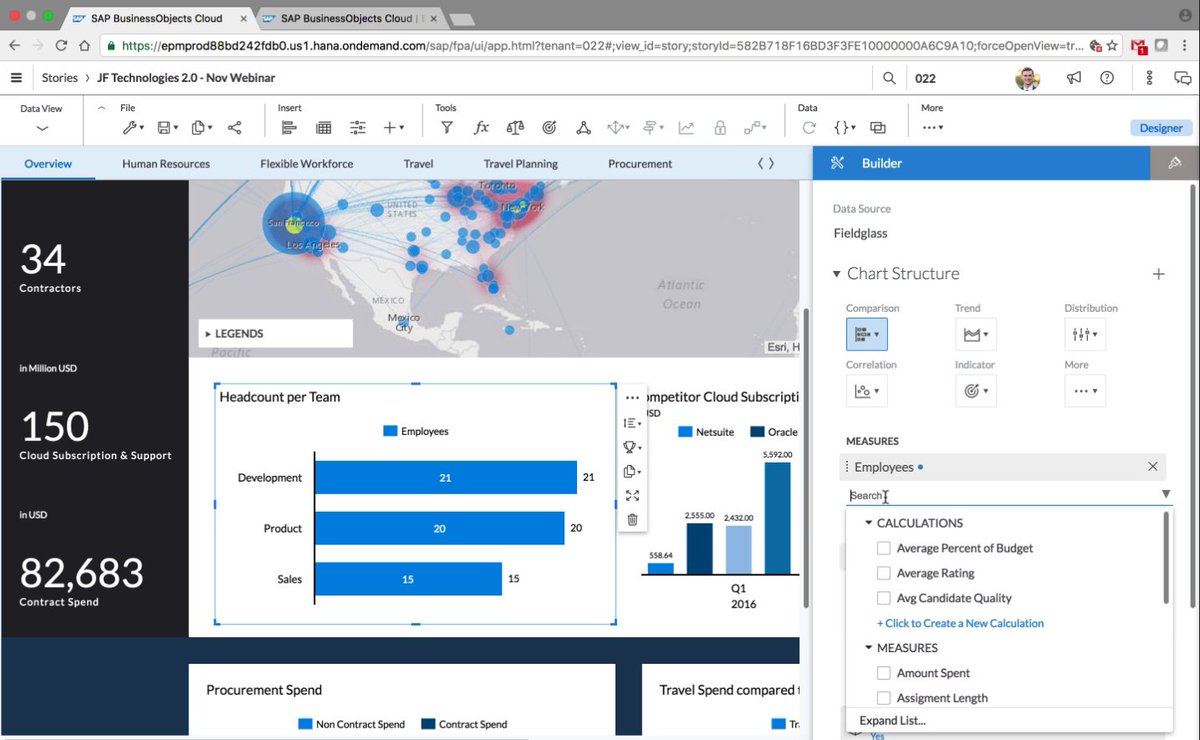Expand the Data View dropdown chevron
Viewport: 1200px width, 740px height.
point(42,129)
